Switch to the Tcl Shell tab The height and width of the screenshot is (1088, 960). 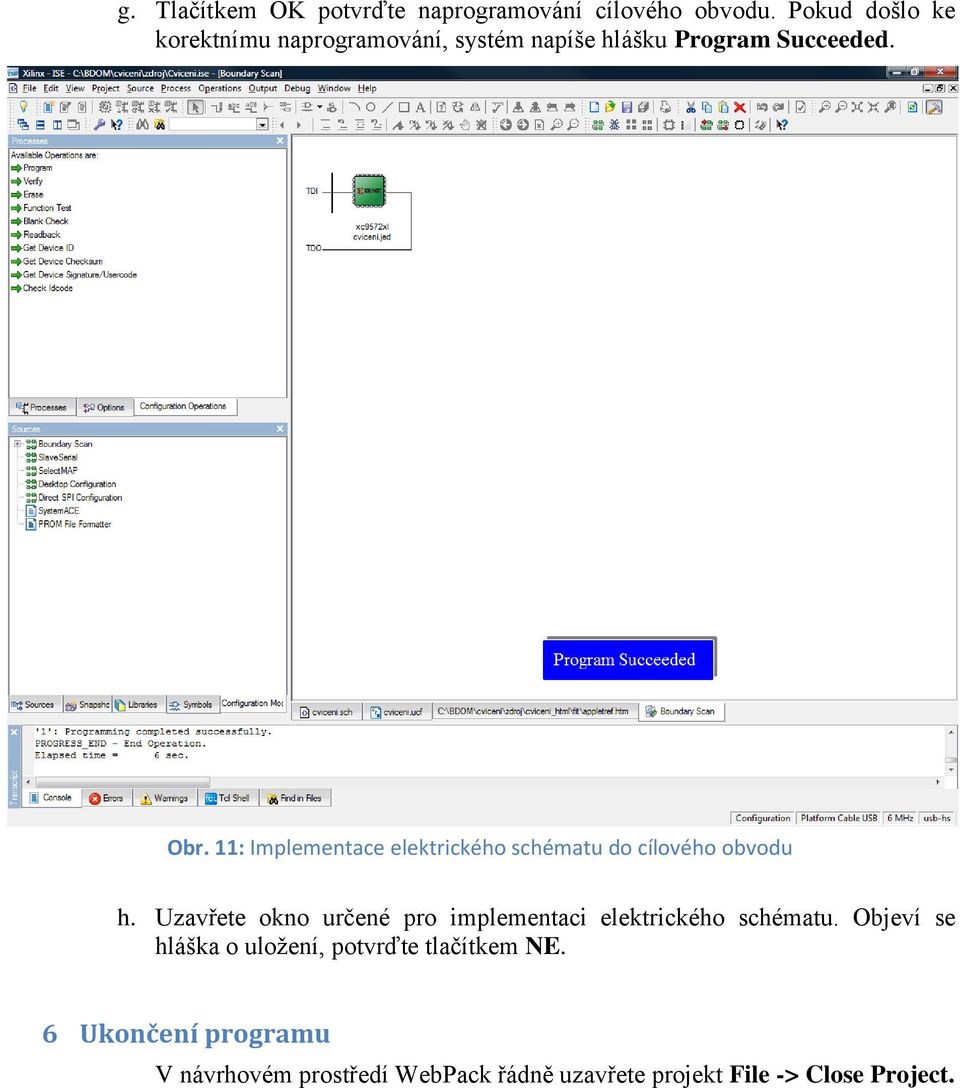click(x=228, y=798)
